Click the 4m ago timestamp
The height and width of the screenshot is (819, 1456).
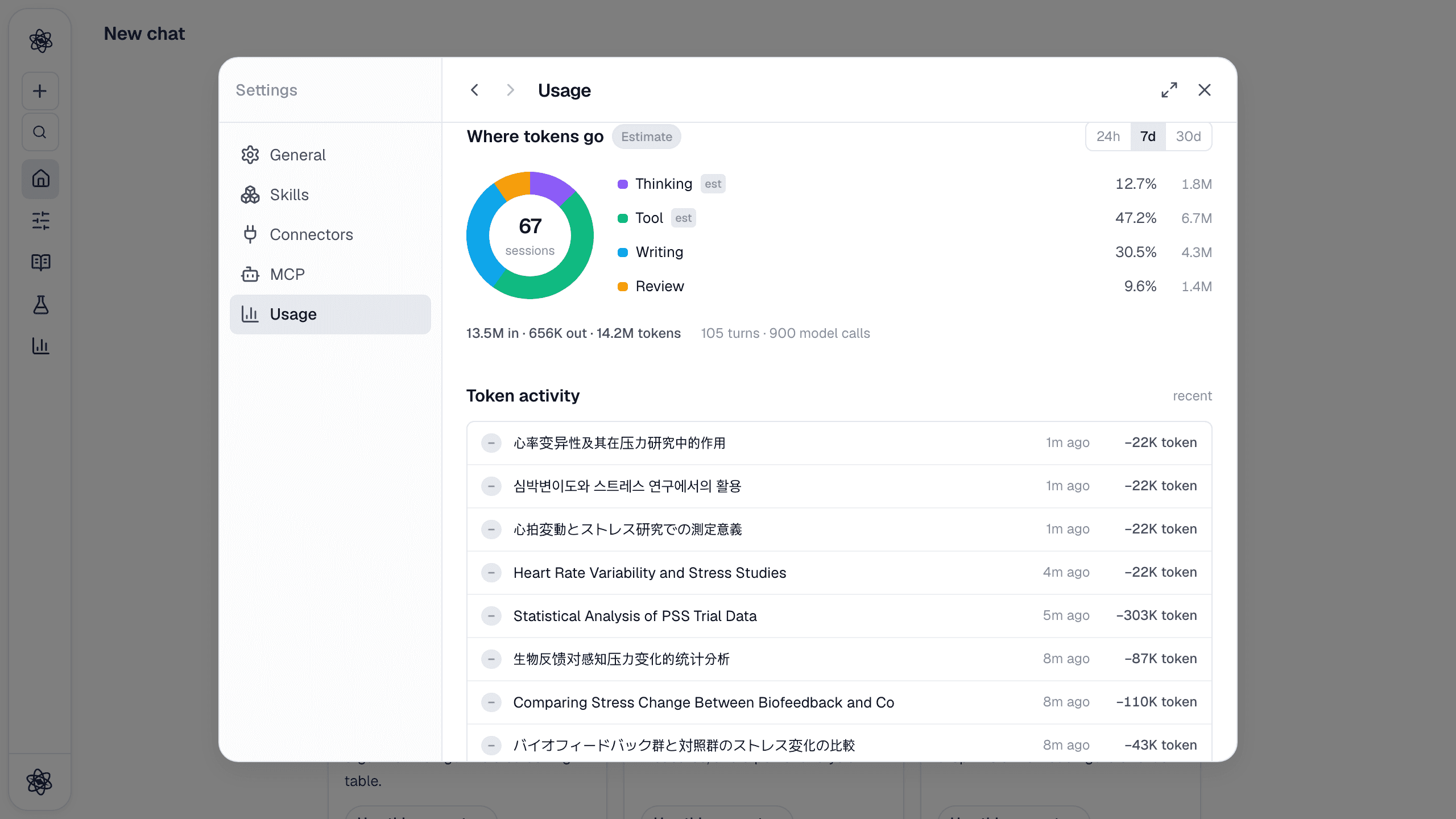pyautogui.click(x=1066, y=572)
